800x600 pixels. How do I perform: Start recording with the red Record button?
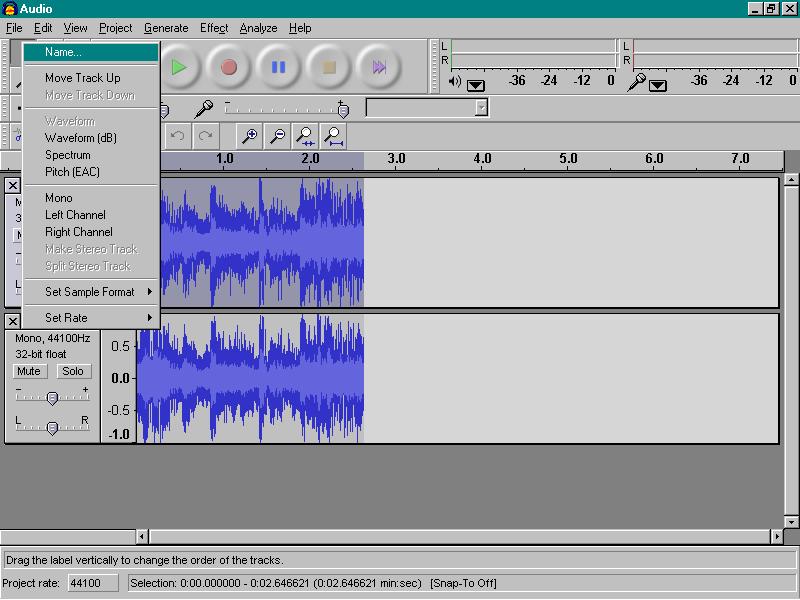(x=229, y=67)
